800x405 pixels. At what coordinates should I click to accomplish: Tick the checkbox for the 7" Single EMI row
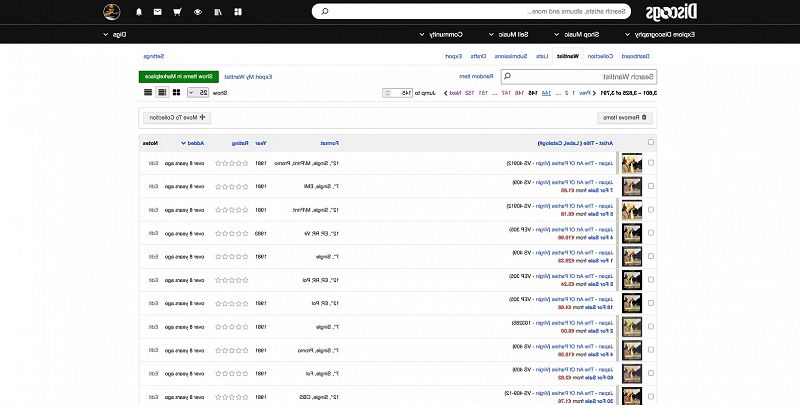click(651, 186)
